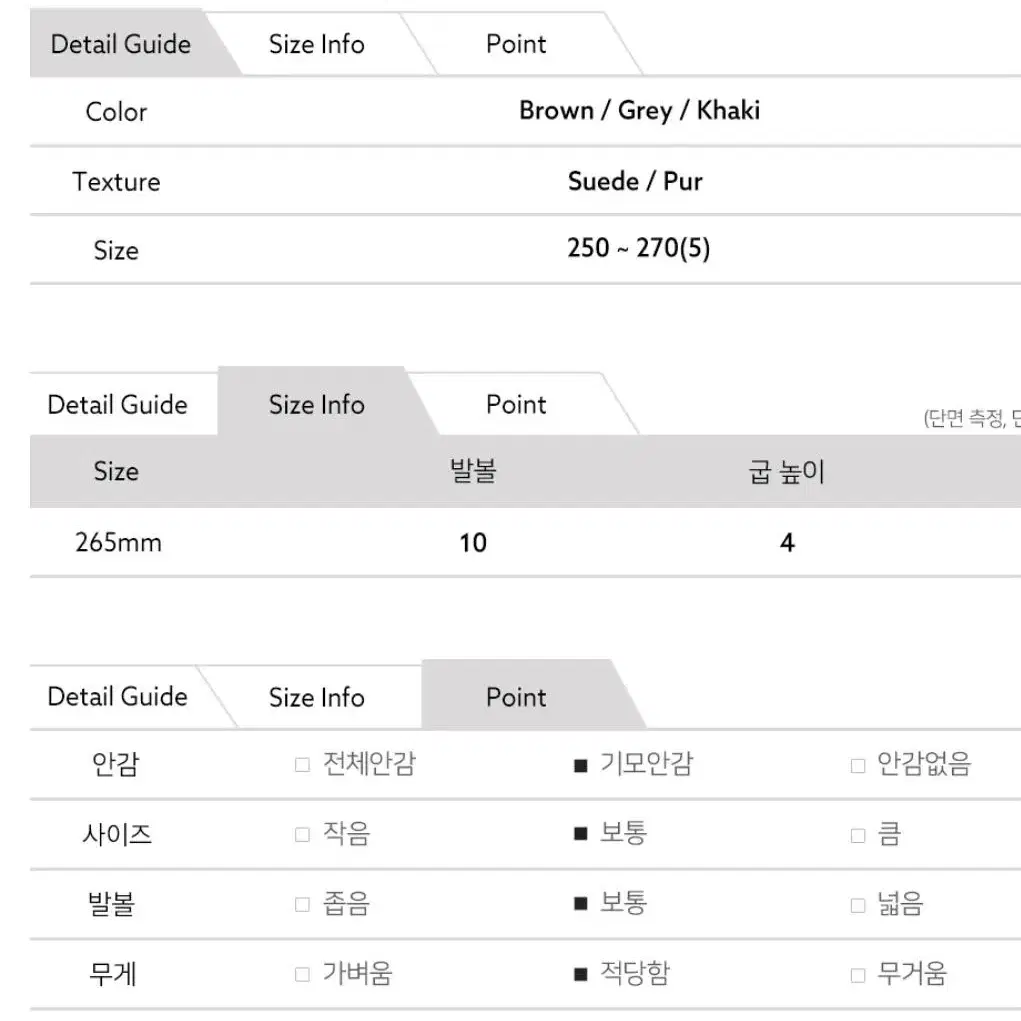Check the 넓음 foot width checkbox
The height and width of the screenshot is (1021, 1021).
point(858,905)
